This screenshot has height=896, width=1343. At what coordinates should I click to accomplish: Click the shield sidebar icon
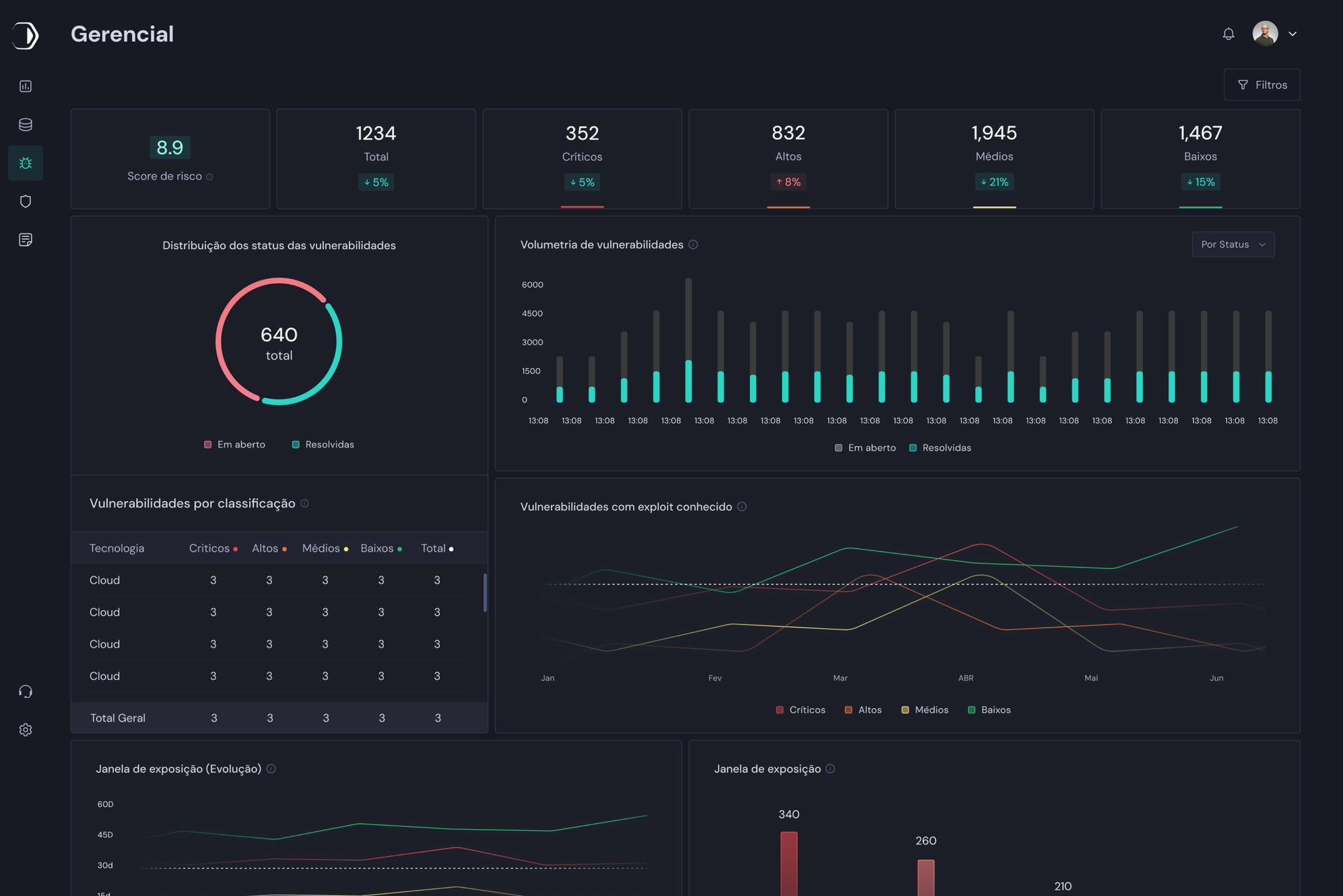(x=26, y=201)
